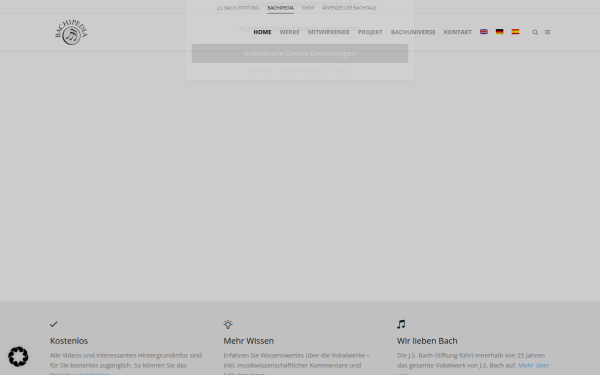Screen dimensions: 600x375
Task: Switch site language to Spanish flag
Action: pos(515,32)
